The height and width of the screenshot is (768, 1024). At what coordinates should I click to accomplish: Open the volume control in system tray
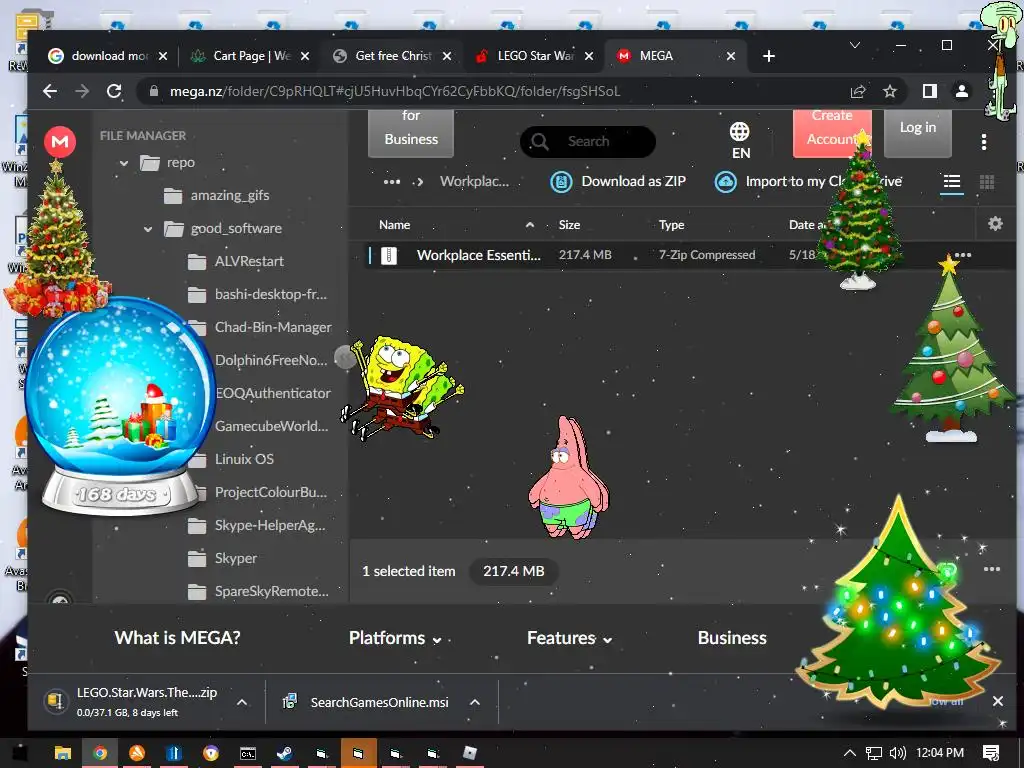click(898, 753)
